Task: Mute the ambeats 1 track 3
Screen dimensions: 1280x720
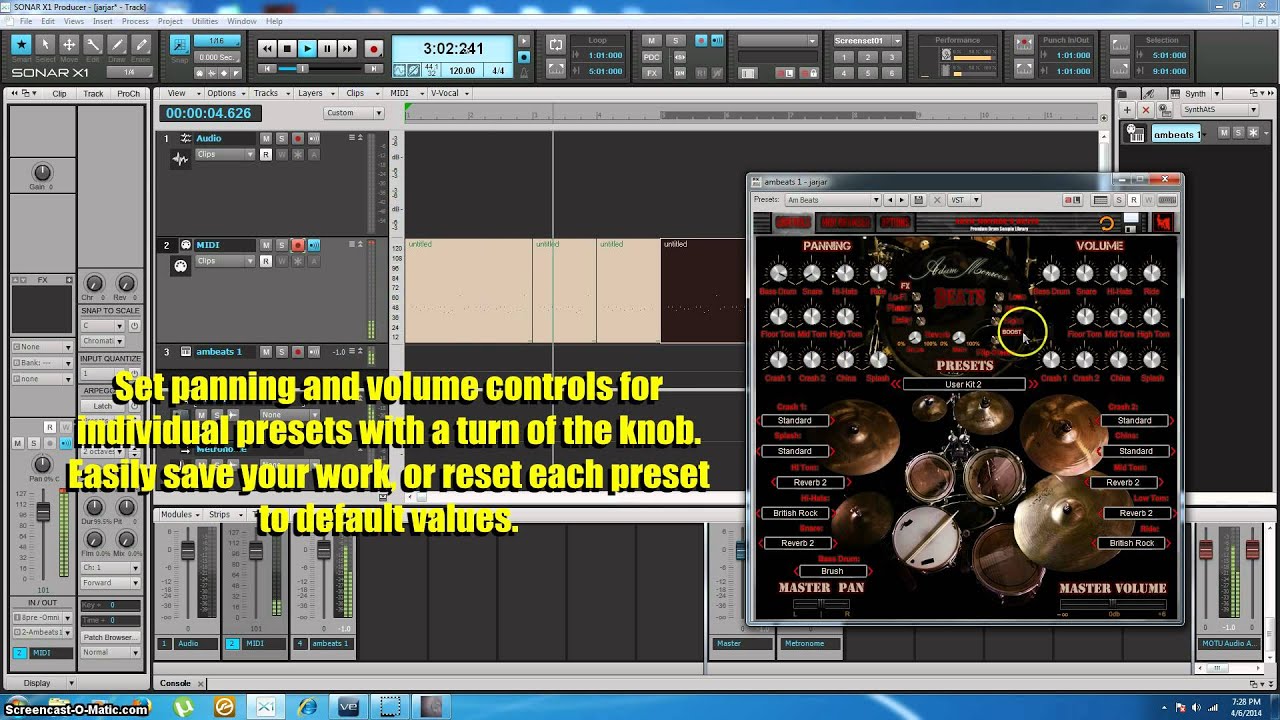Action: coord(266,352)
